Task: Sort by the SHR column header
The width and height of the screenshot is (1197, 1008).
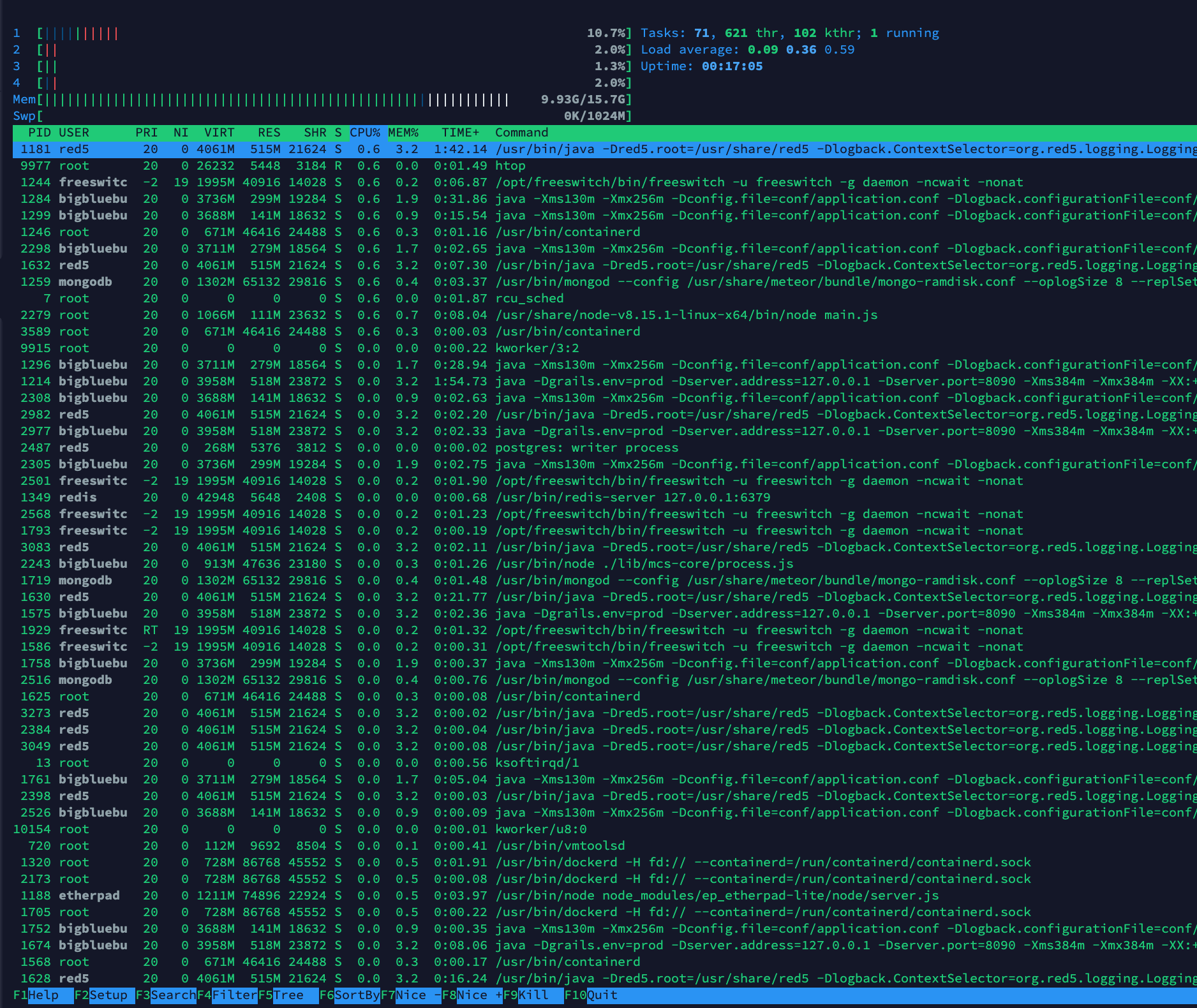Action: coord(315,133)
